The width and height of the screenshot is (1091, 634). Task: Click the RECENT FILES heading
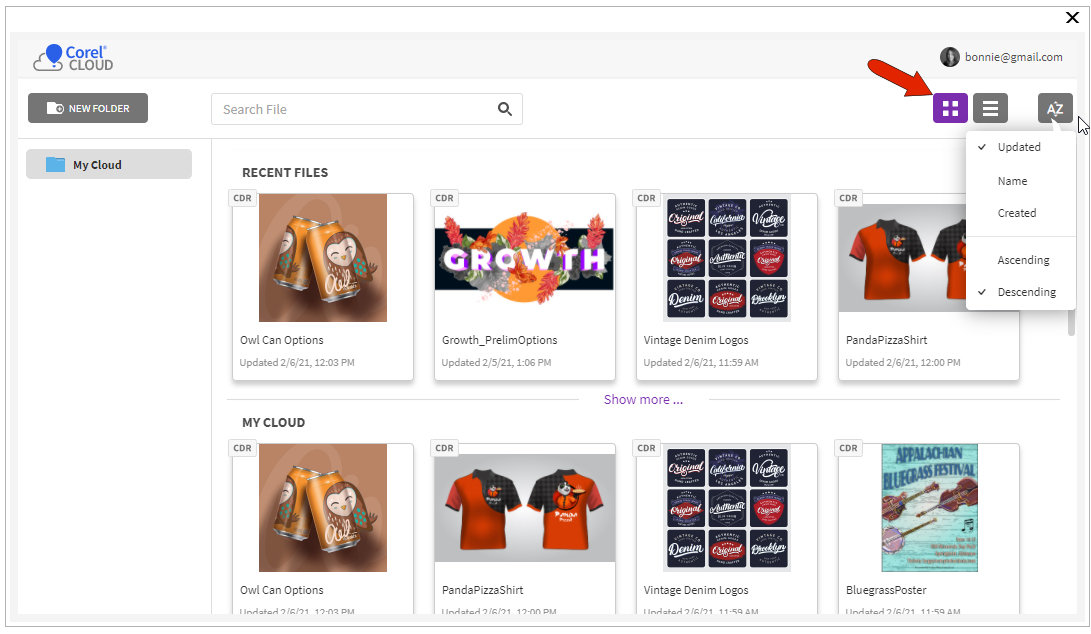click(x=285, y=173)
